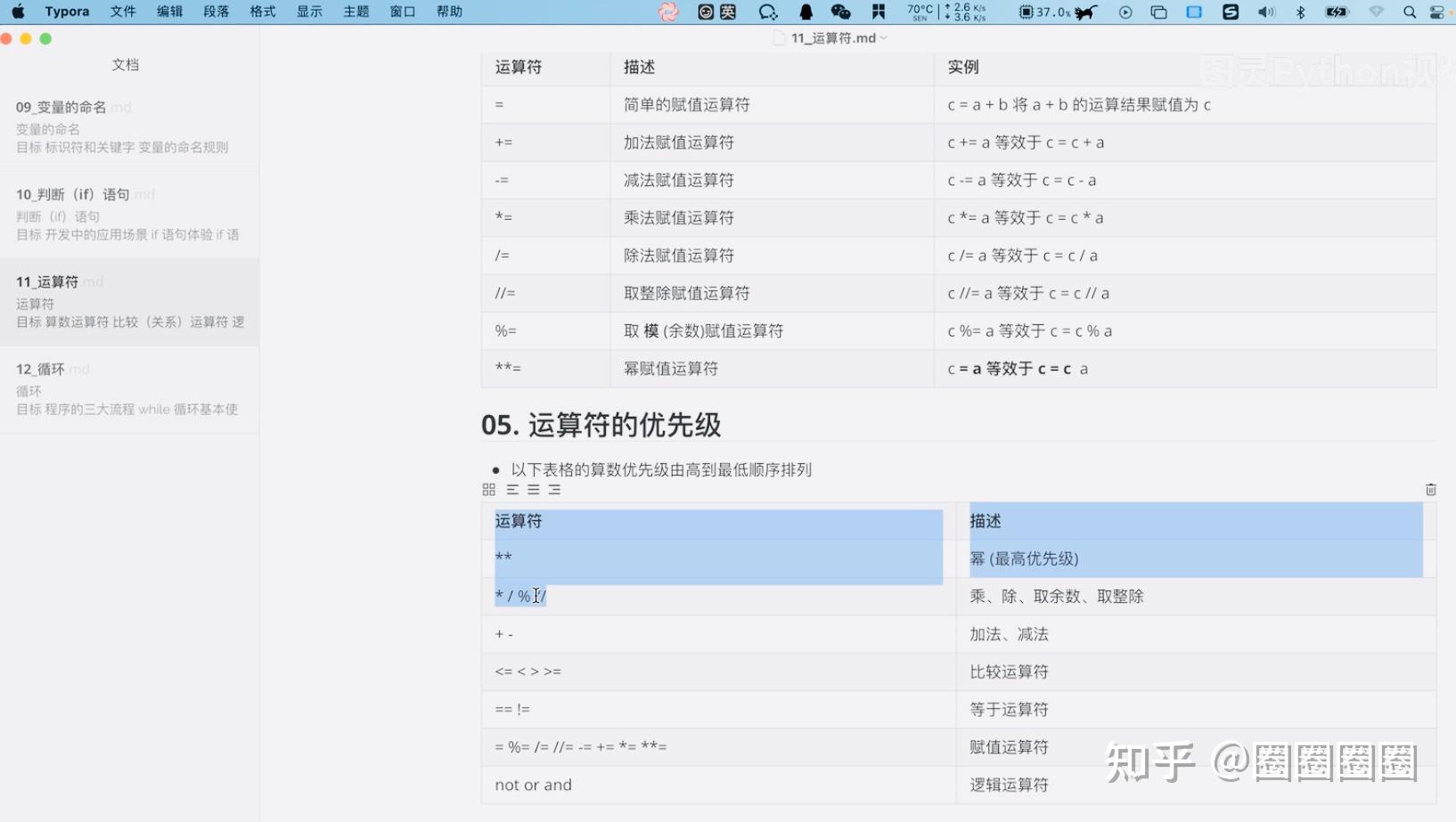The height and width of the screenshot is (822, 1456).
Task: Open the pink flower app icon
Action: (x=667, y=12)
